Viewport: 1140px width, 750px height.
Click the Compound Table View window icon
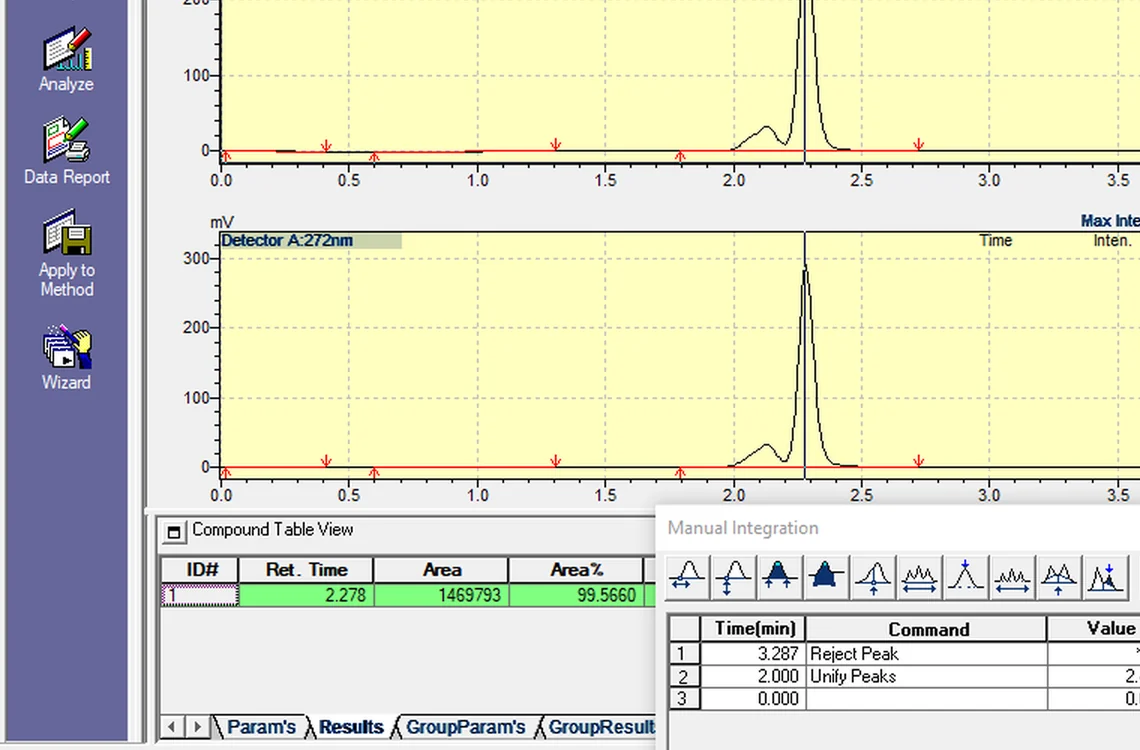(x=174, y=532)
